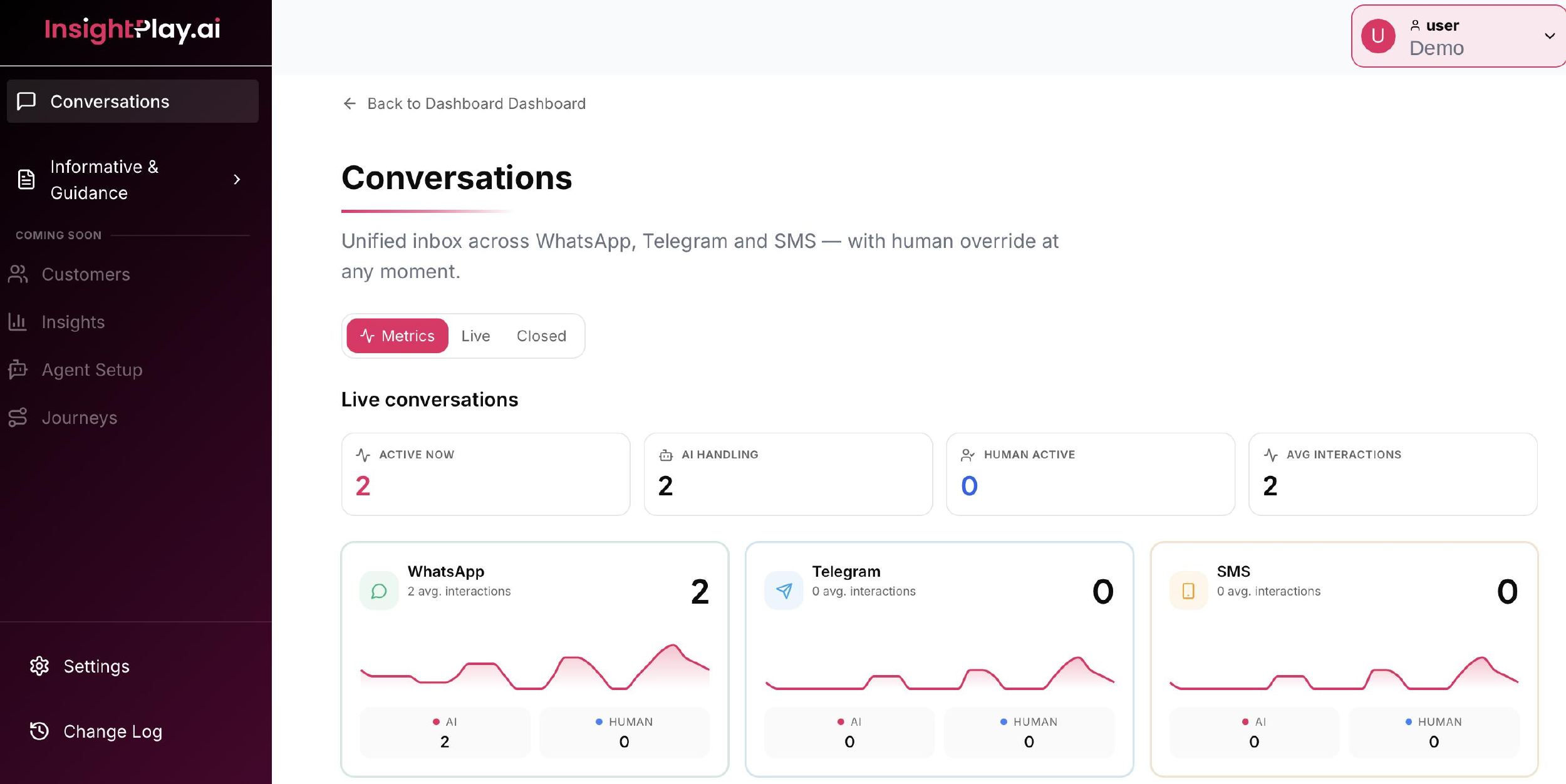The height and width of the screenshot is (784, 1566).
Task: Open the Agent Setup sidebar item
Action: coord(92,370)
